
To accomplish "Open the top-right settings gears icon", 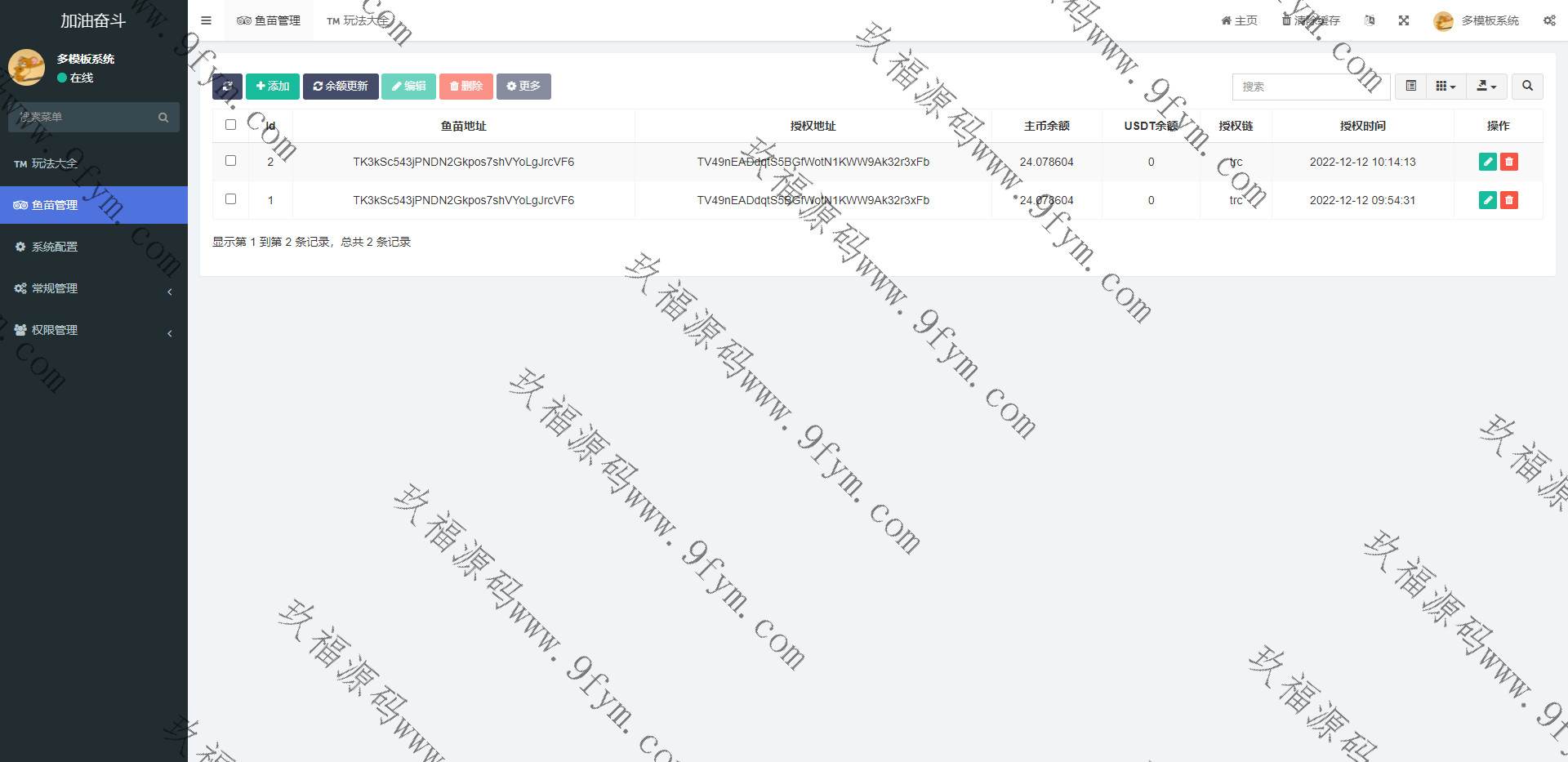I will tap(1548, 20).
